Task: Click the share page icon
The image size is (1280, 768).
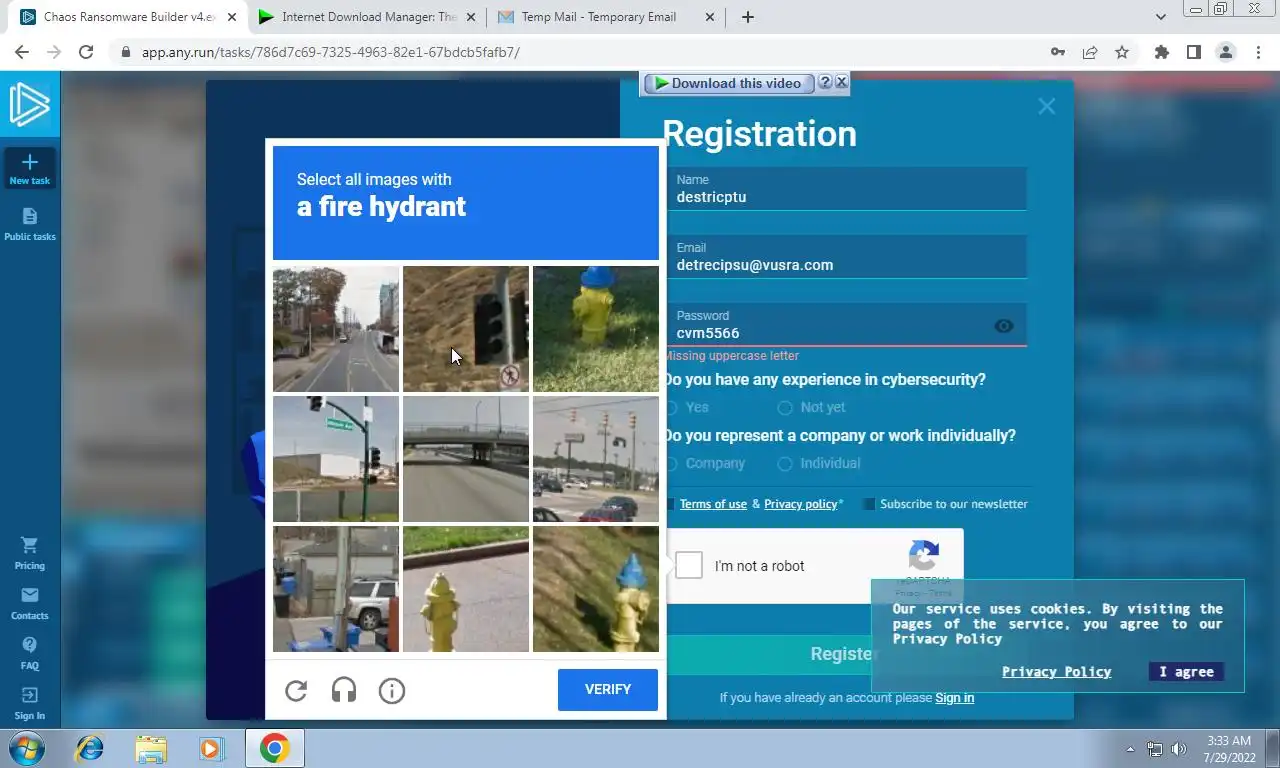Action: pos(1090,52)
